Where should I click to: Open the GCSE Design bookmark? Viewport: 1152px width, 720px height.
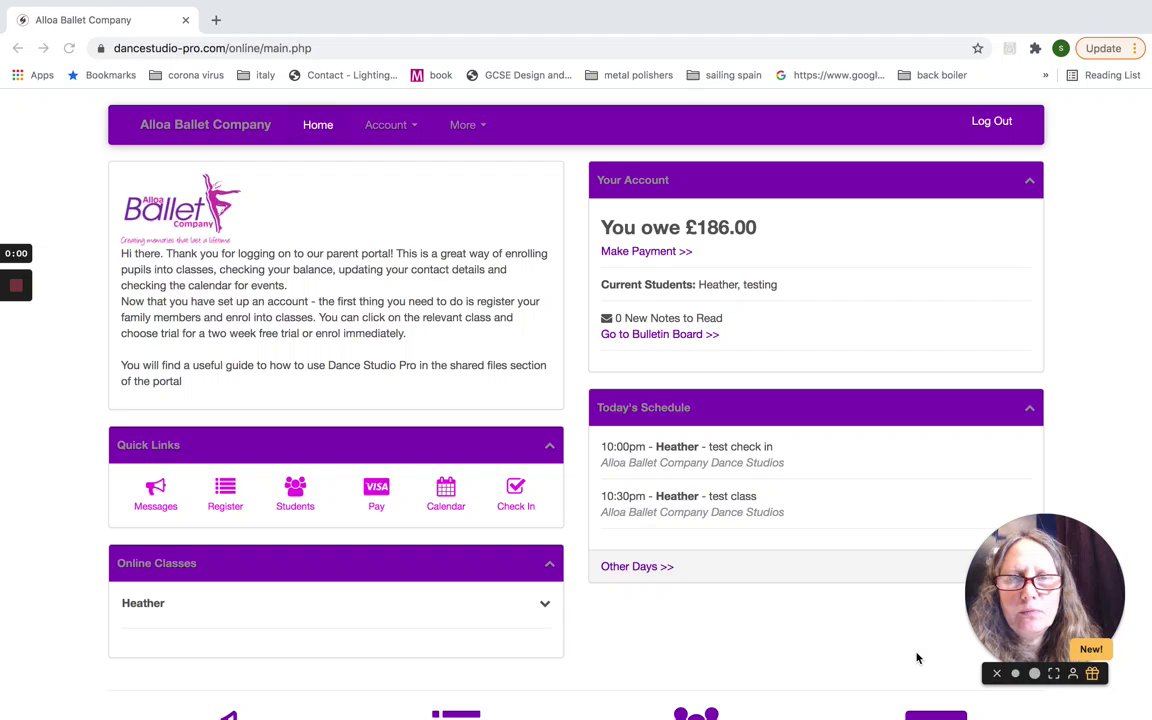click(519, 75)
